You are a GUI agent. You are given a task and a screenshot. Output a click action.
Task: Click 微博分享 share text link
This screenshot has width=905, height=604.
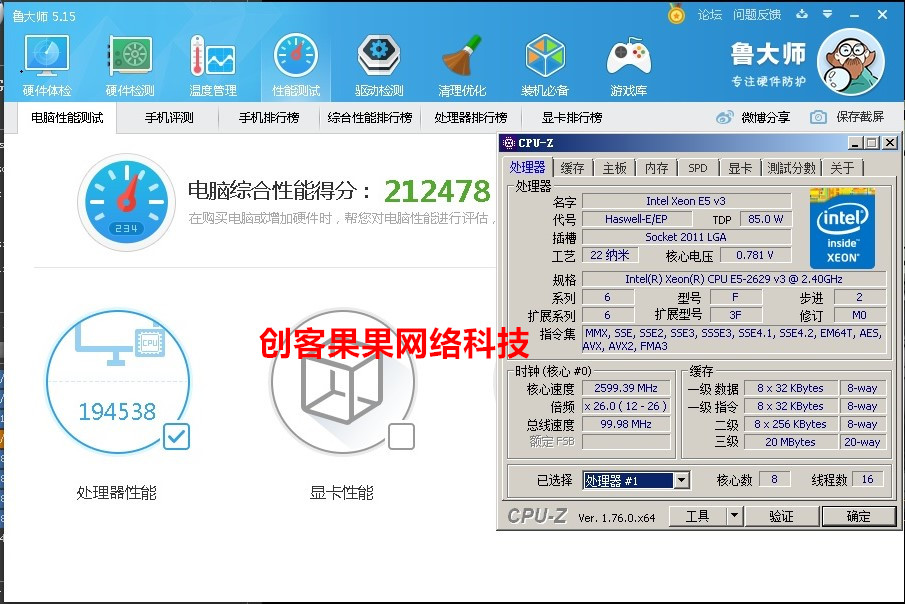tap(765, 118)
